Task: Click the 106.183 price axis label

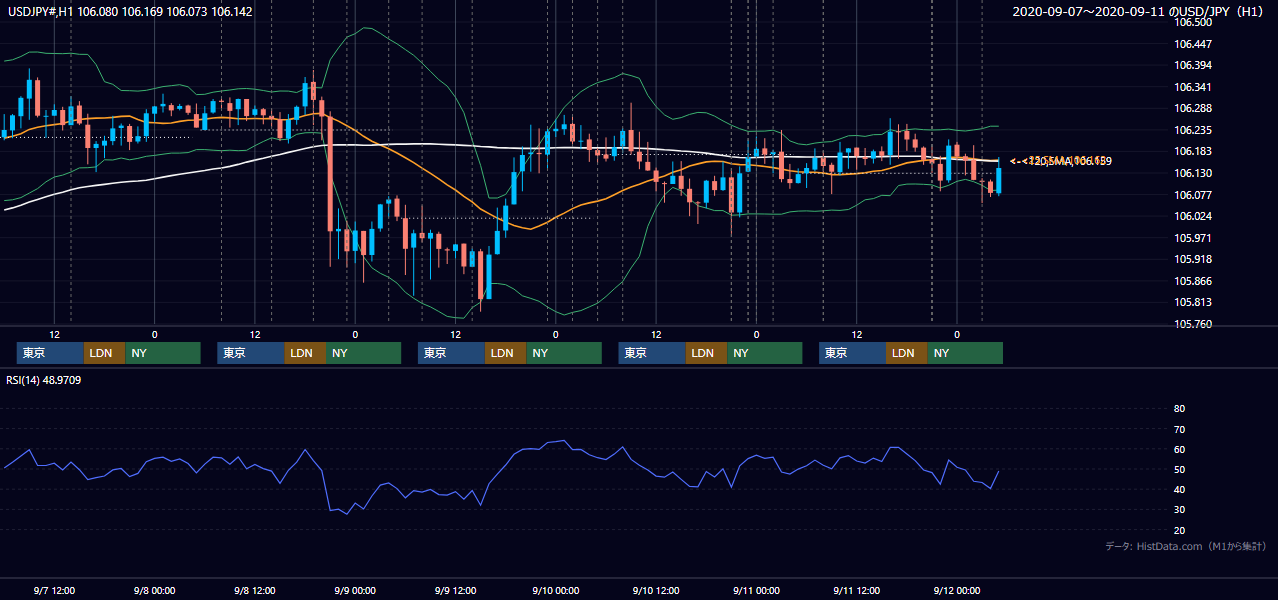Action: pos(1194,151)
